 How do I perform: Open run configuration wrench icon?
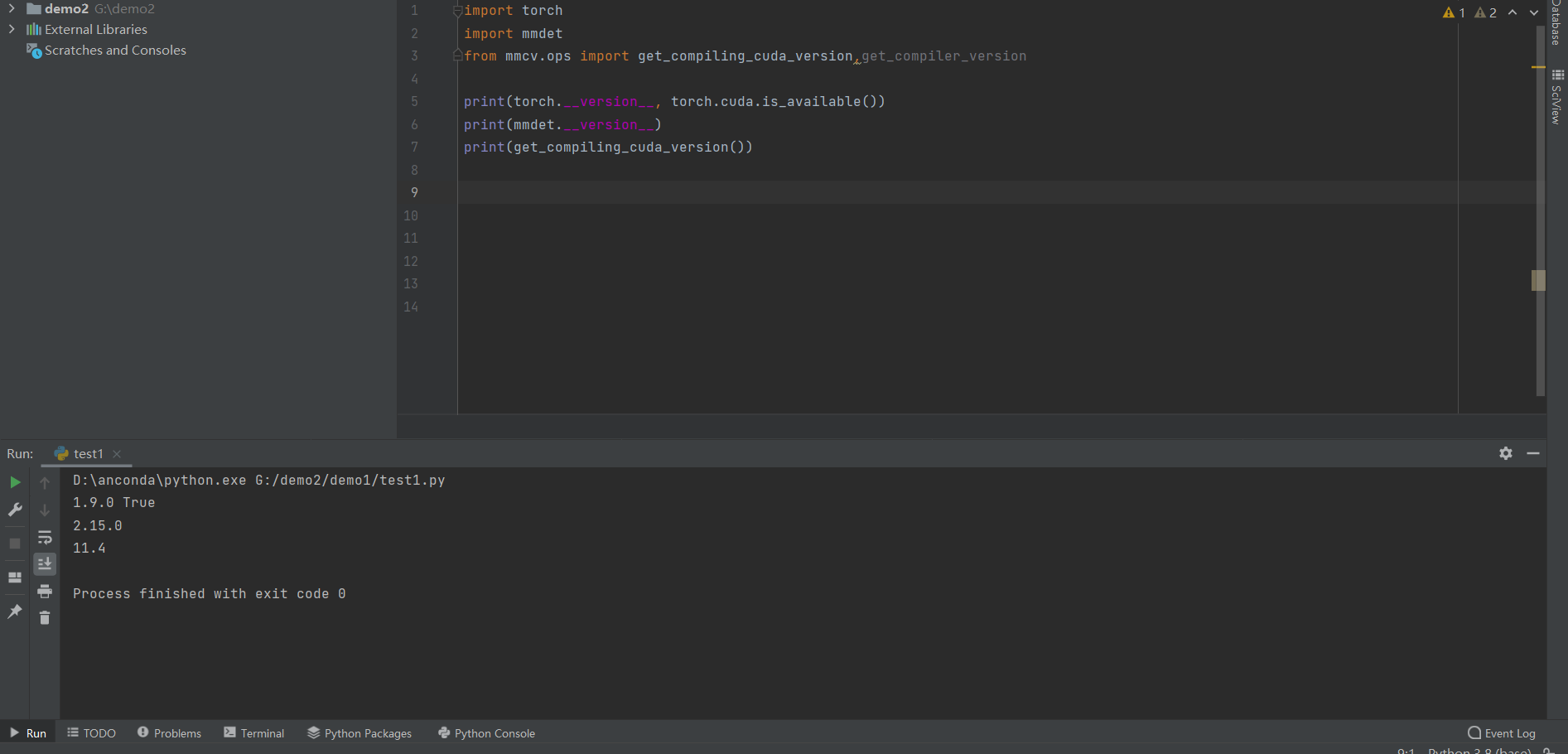coord(15,510)
